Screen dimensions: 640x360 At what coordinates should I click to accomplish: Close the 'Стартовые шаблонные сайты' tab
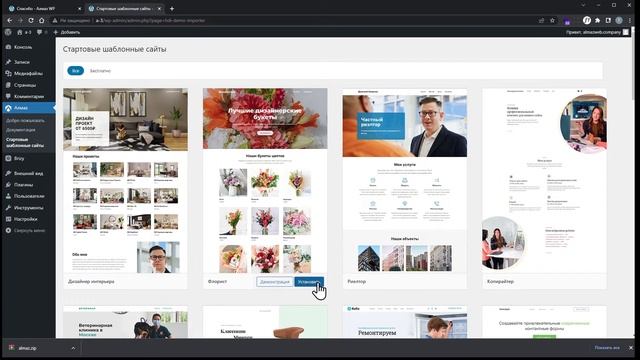click(159, 8)
